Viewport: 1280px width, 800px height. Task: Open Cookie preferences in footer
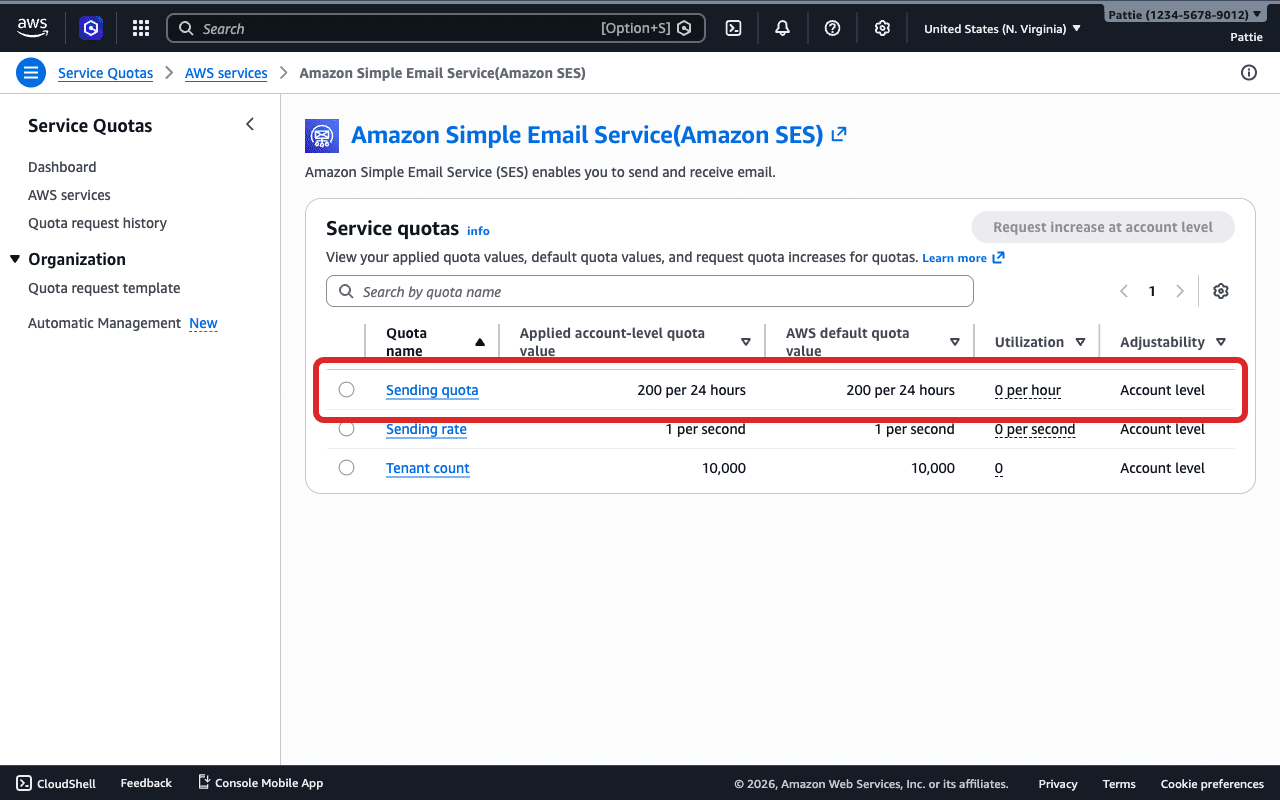pos(1212,784)
